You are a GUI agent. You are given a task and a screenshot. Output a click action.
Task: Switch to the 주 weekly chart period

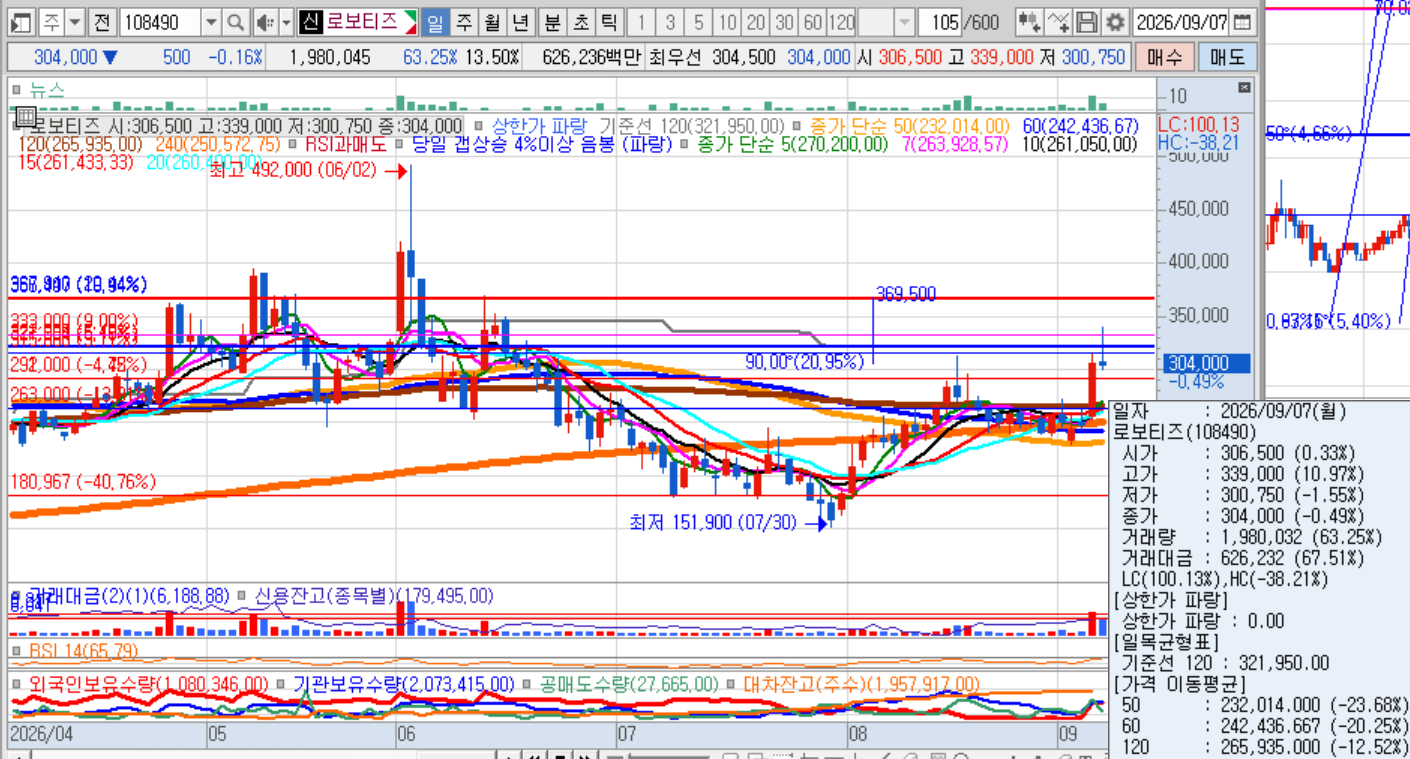pyautogui.click(x=464, y=22)
